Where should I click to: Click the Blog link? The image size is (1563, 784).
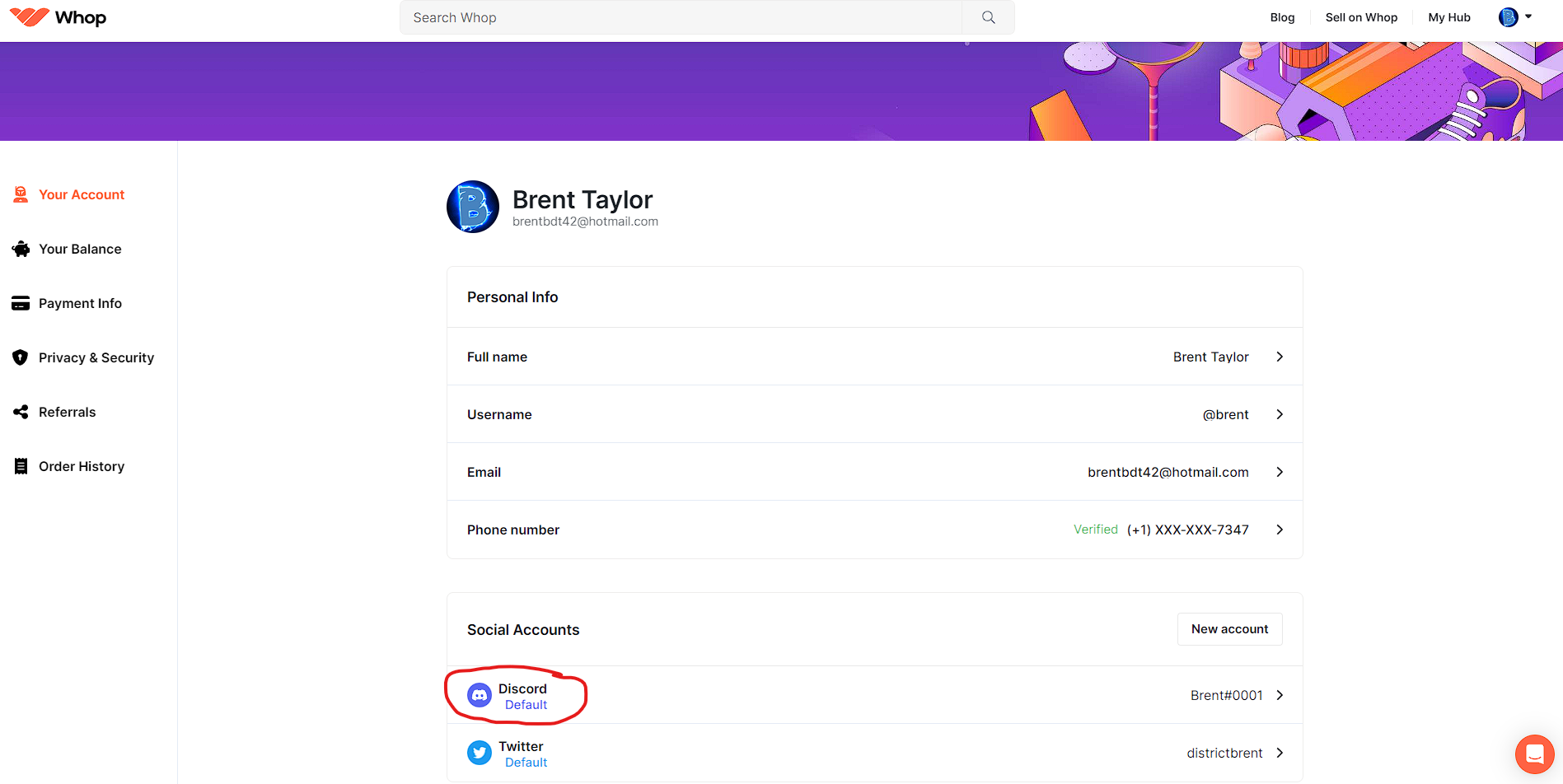(1282, 17)
